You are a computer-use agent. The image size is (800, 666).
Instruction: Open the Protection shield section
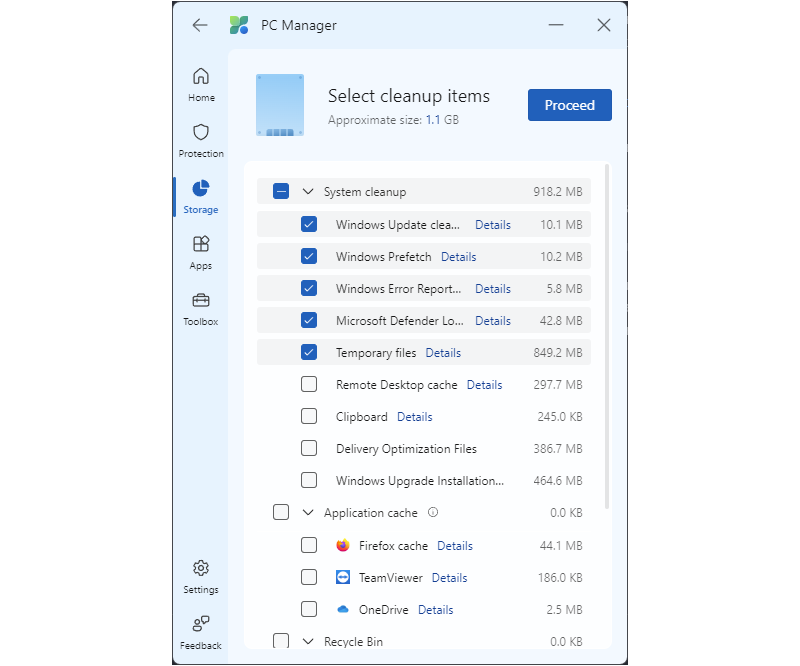click(201, 141)
